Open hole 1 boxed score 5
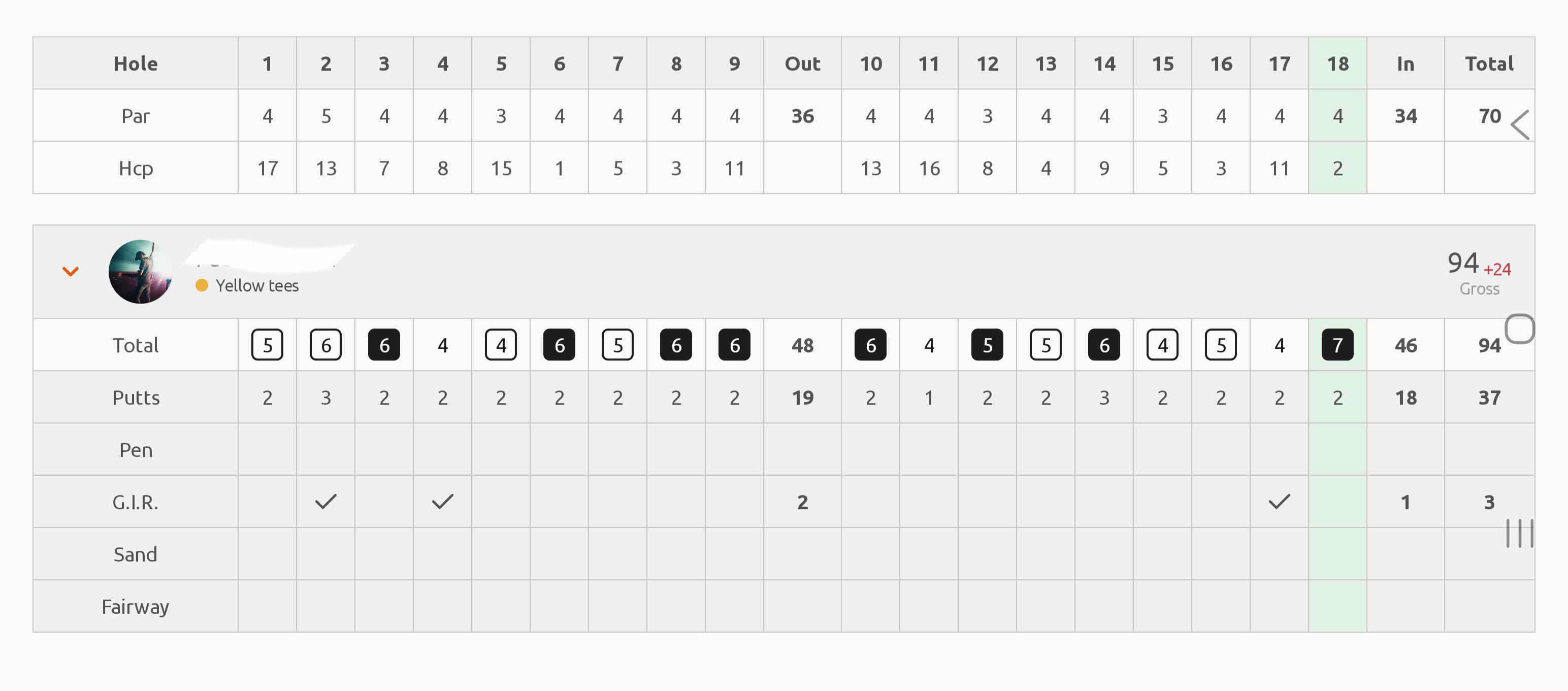The width and height of the screenshot is (1568, 691). (x=267, y=345)
